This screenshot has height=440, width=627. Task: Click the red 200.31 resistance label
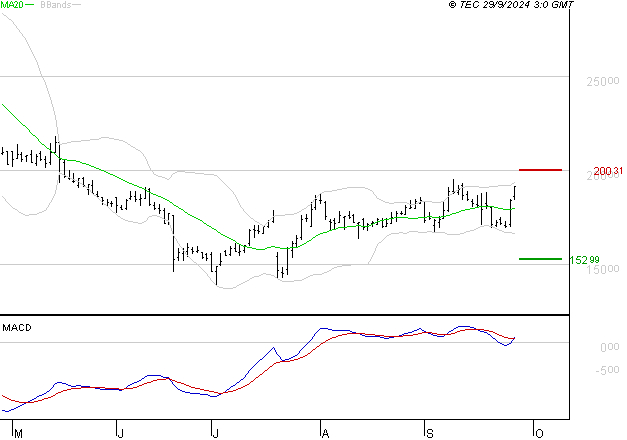[x=608, y=171]
